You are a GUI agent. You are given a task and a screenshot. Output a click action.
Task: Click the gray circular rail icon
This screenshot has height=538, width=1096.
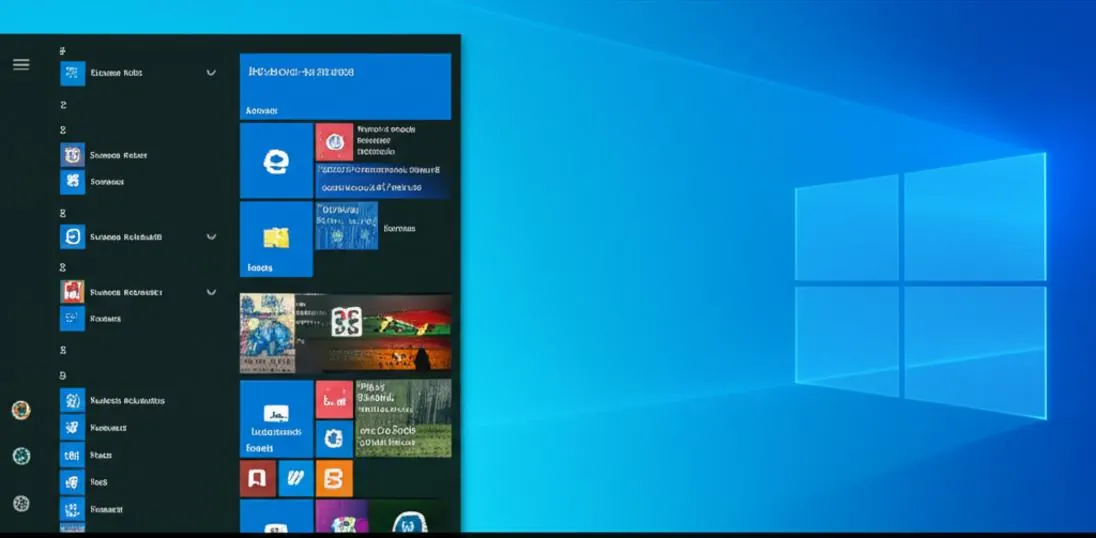tap(22, 503)
